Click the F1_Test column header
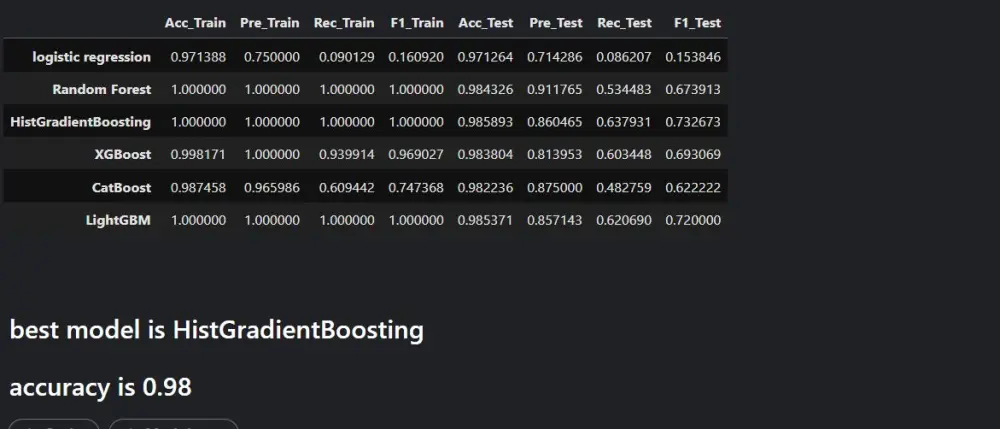The height and width of the screenshot is (429, 1000). (697, 23)
